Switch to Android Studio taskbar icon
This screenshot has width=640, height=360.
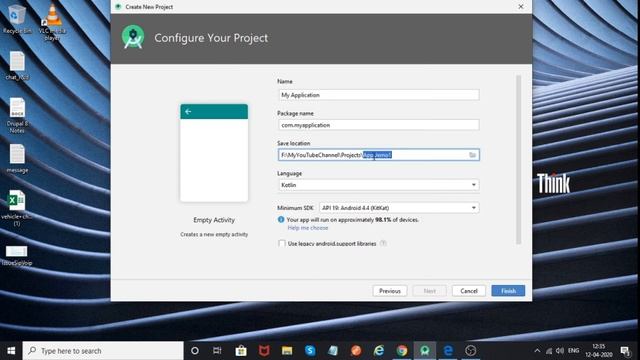pos(425,351)
